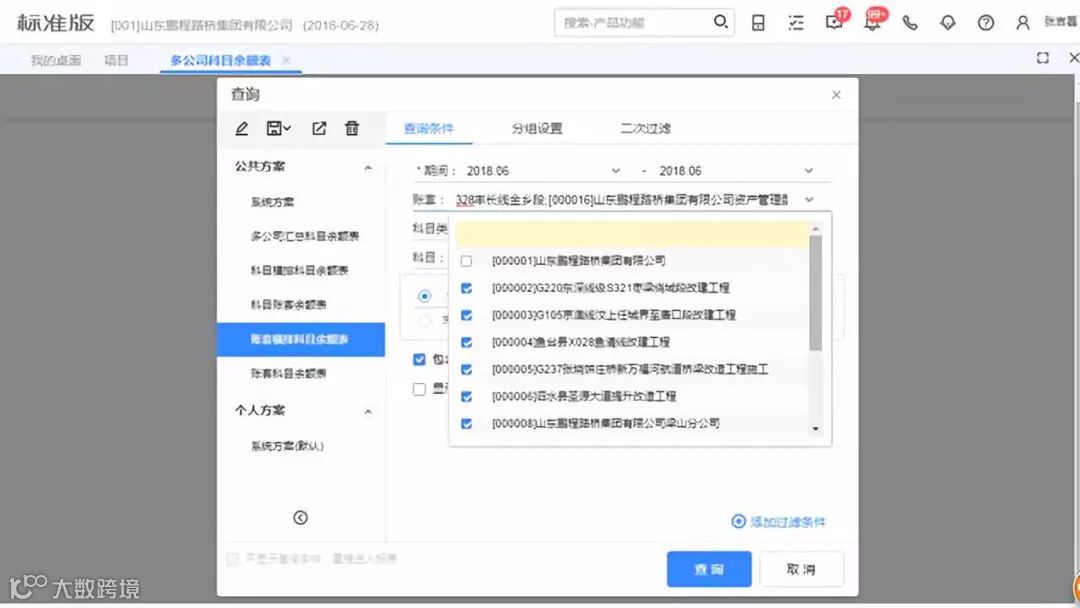Collapse the 账簿 dropdown using its chevron
The height and width of the screenshot is (608, 1080).
(x=809, y=200)
